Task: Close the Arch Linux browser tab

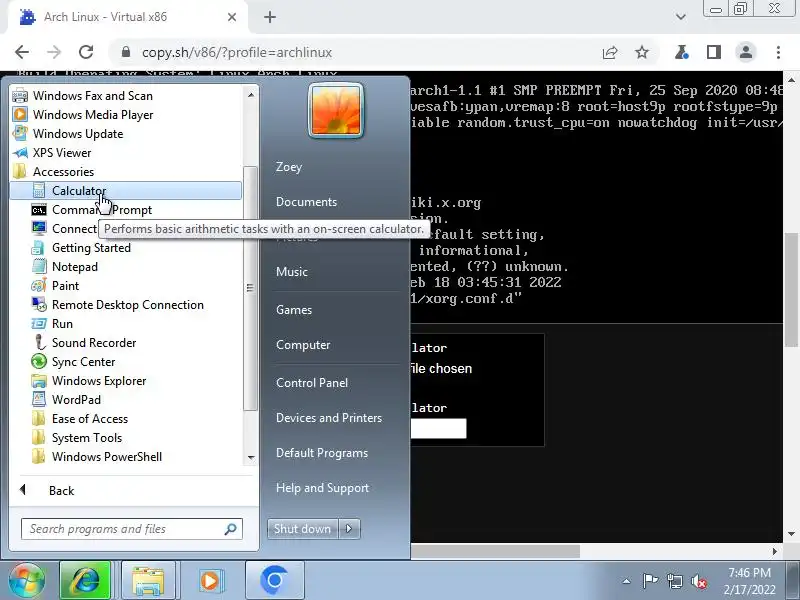Action: pos(232,17)
